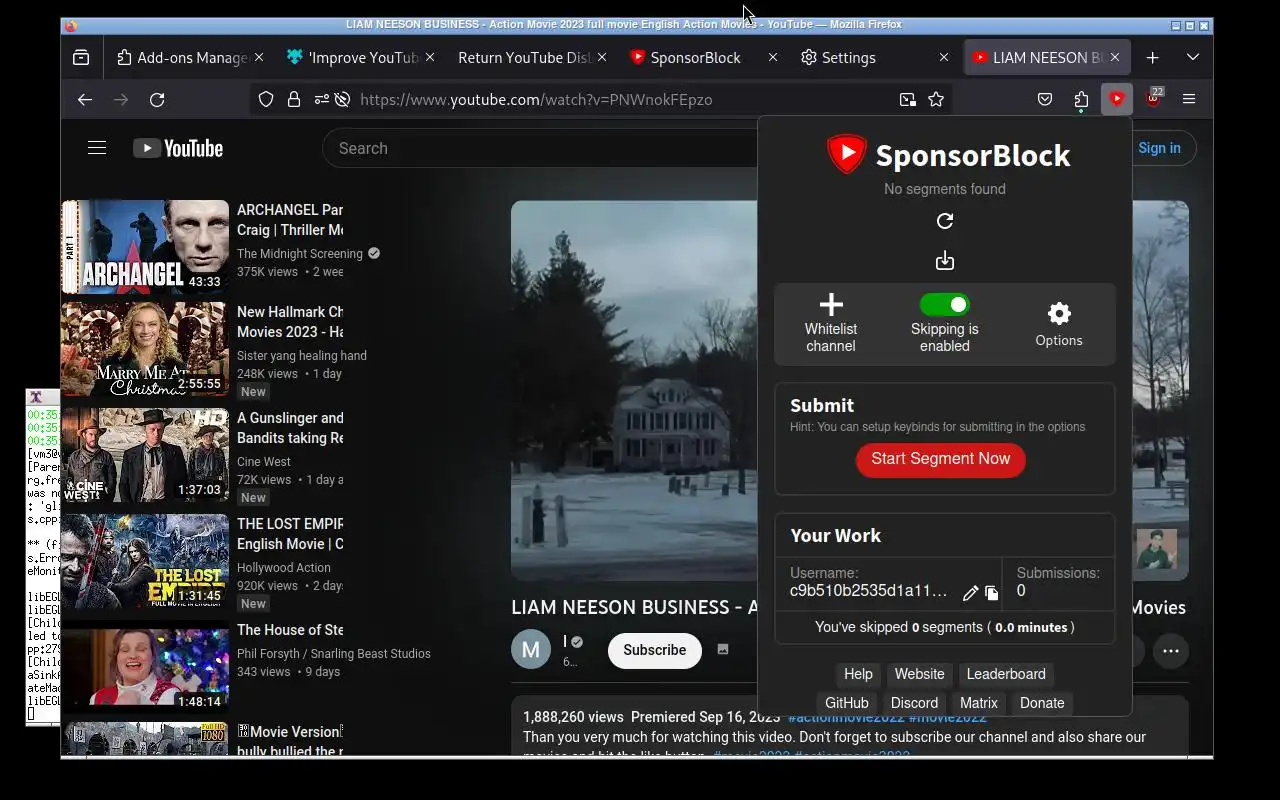Open Firefox Extensions puzzle icon

tap(1081, 99)
